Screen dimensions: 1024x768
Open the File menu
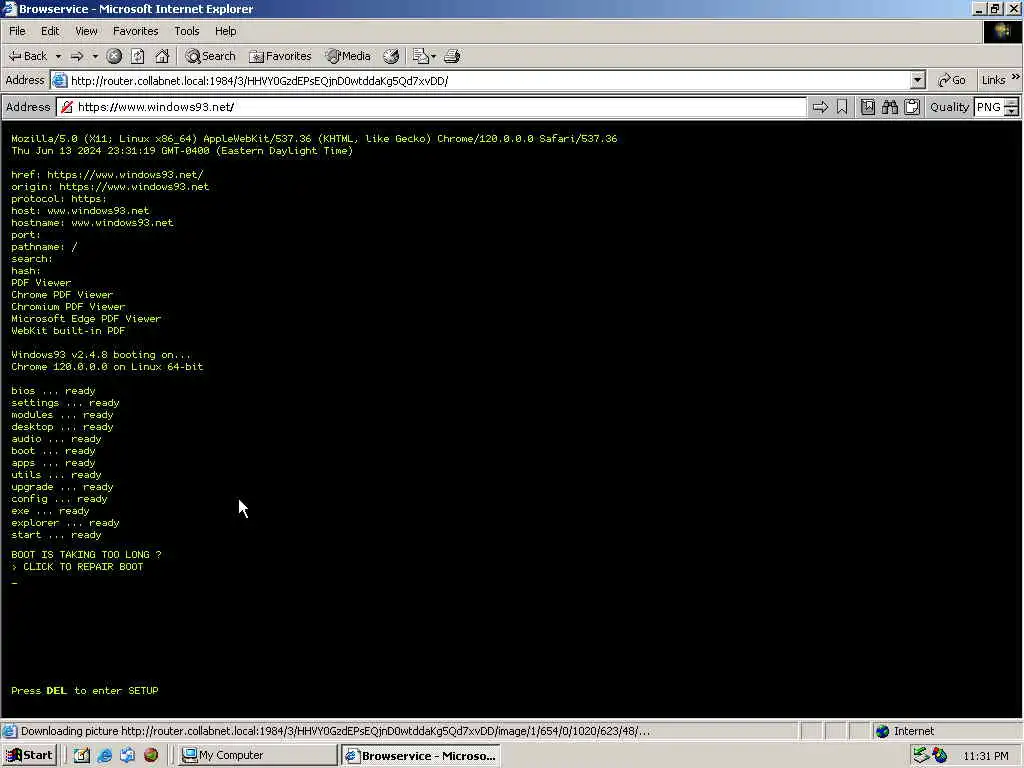18,31
